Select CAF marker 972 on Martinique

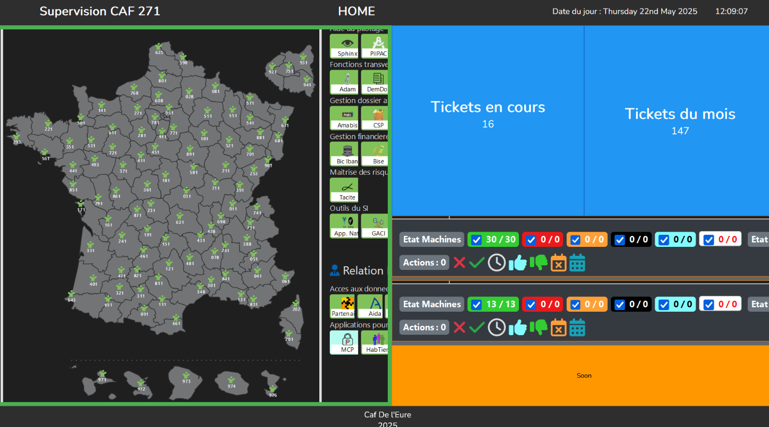(x=141, y=385)
